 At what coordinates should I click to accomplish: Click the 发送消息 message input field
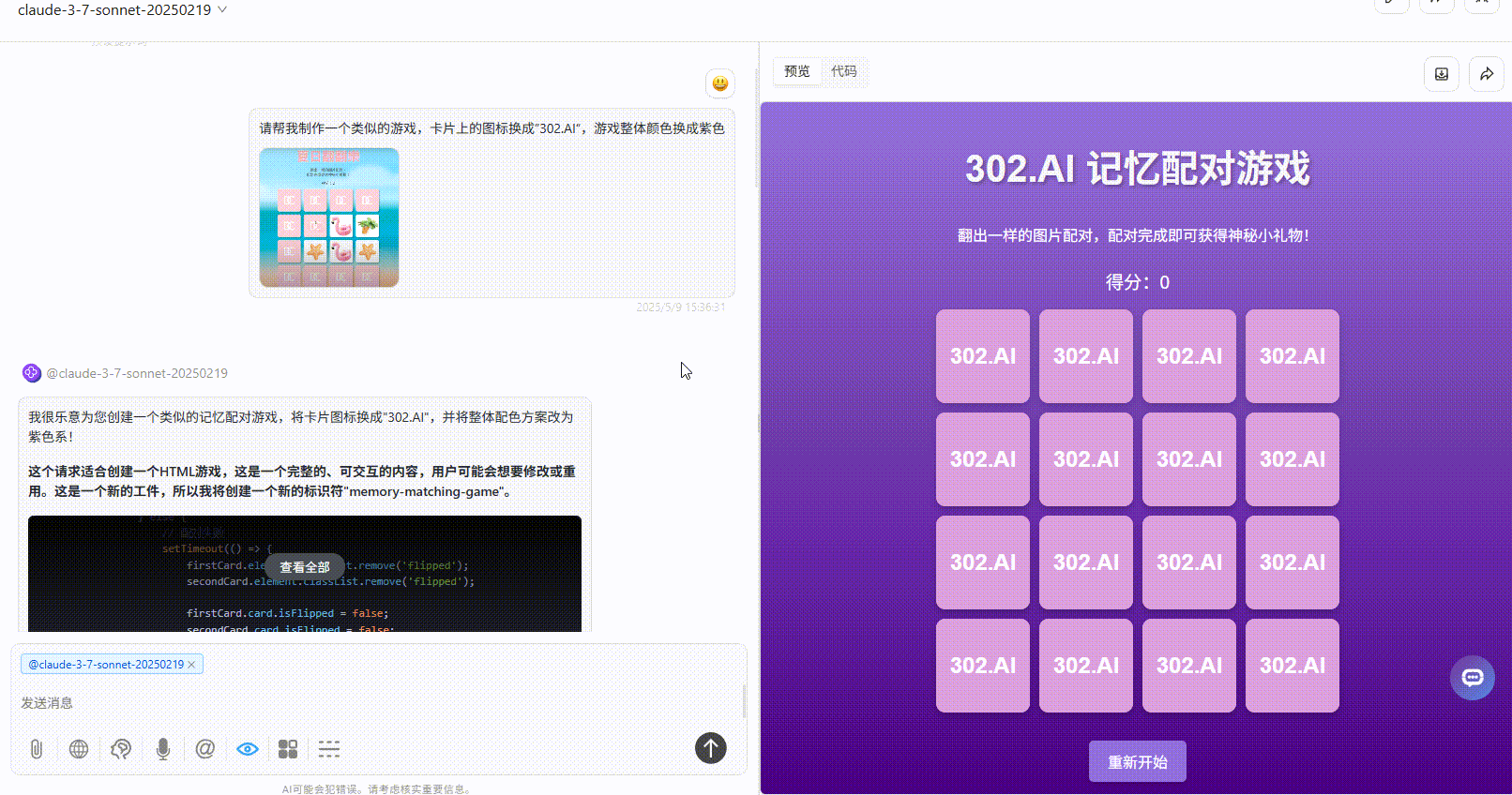click(x=375, y=702)
